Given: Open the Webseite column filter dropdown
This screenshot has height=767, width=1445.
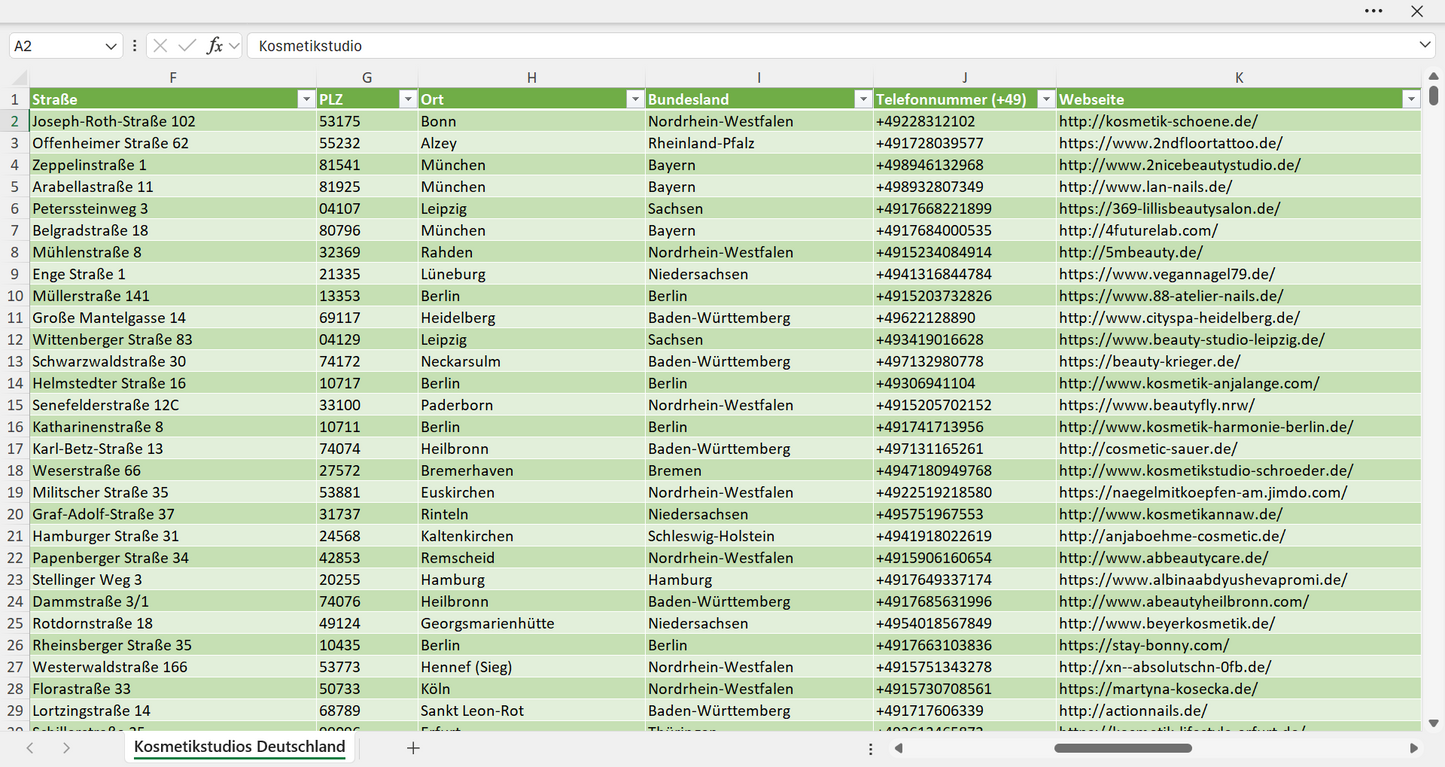Looking at the screenshot, I should click(x=1411, y=99).
